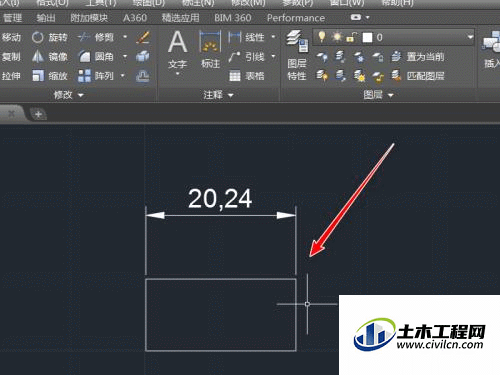Select the Fillet (圆角) tool
This screenshot has height=375, width=500.
(x=96, y=57)
